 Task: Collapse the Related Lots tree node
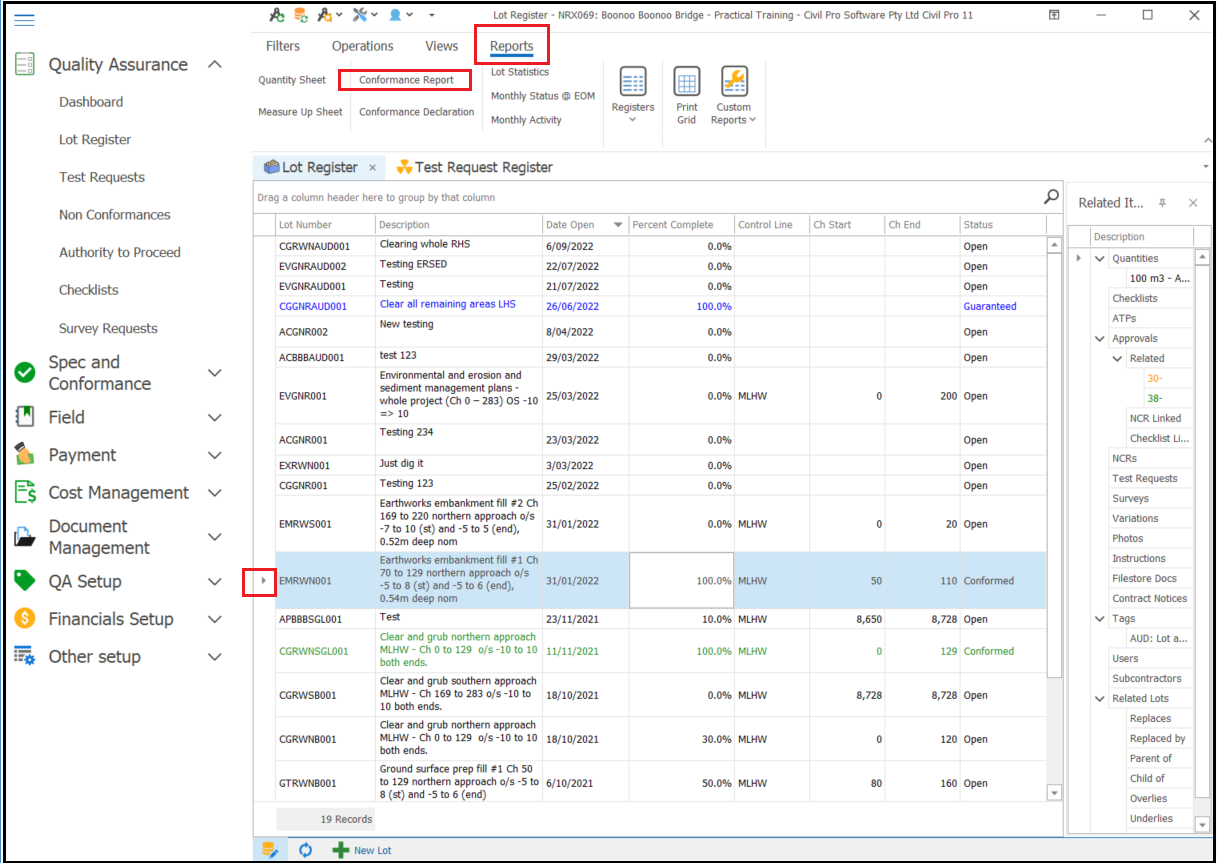(1100, 698)
